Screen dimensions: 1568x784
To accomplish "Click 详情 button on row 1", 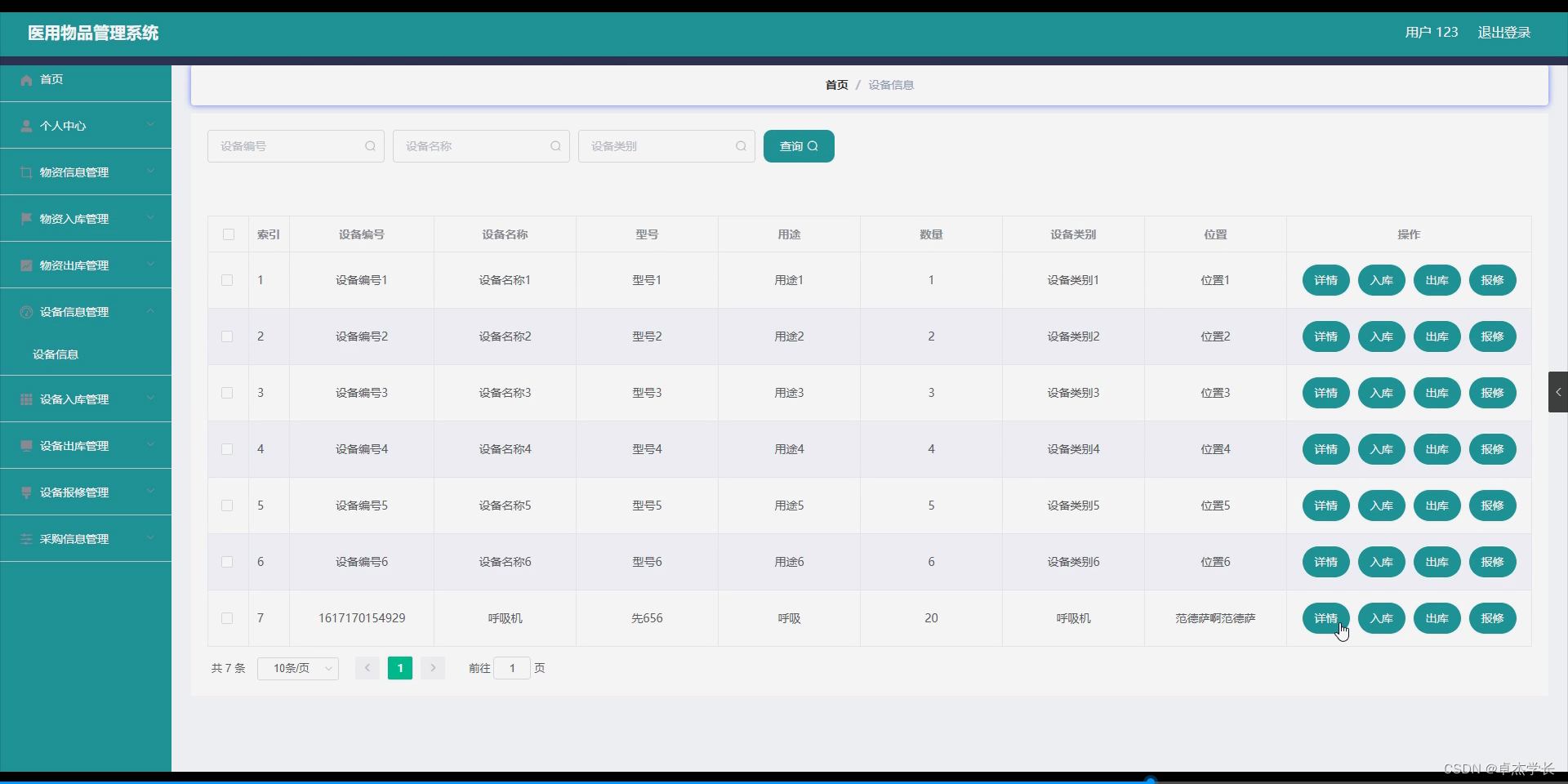I will tap(1325, 279).
